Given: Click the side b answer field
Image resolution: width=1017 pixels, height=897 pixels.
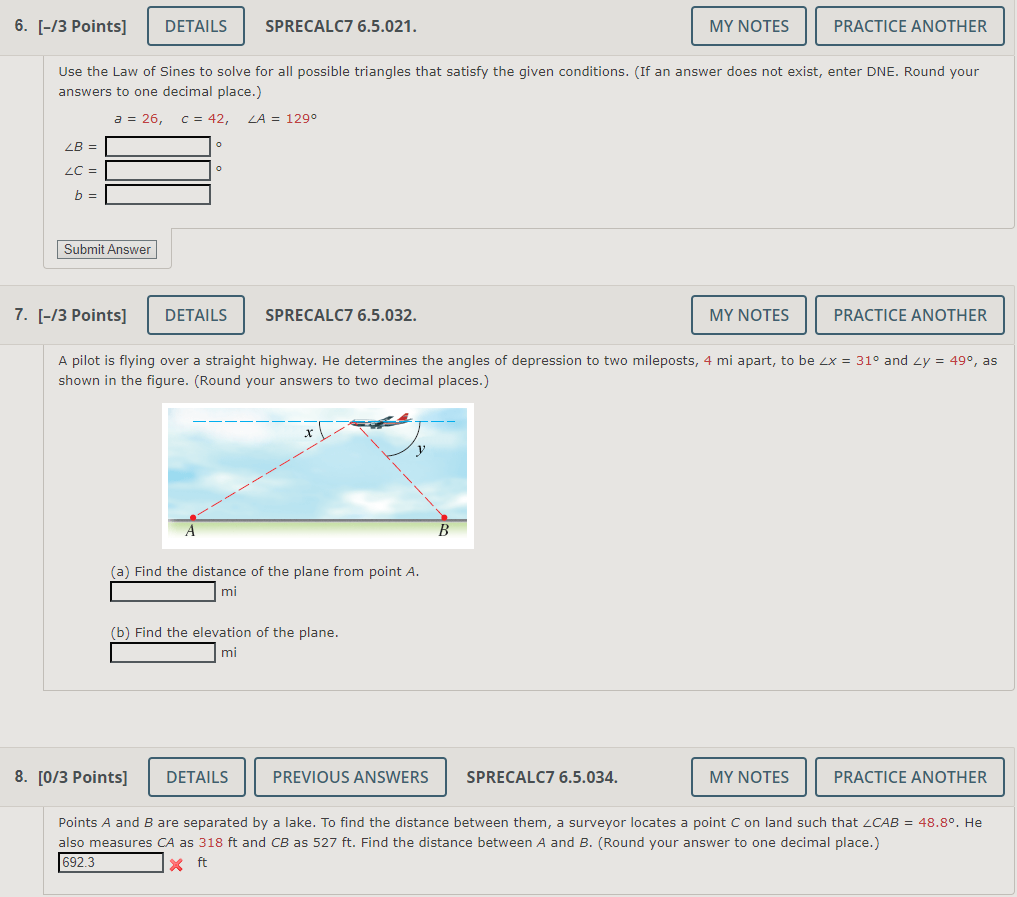Looking at the screenshot, I should (x=157, y=194).
